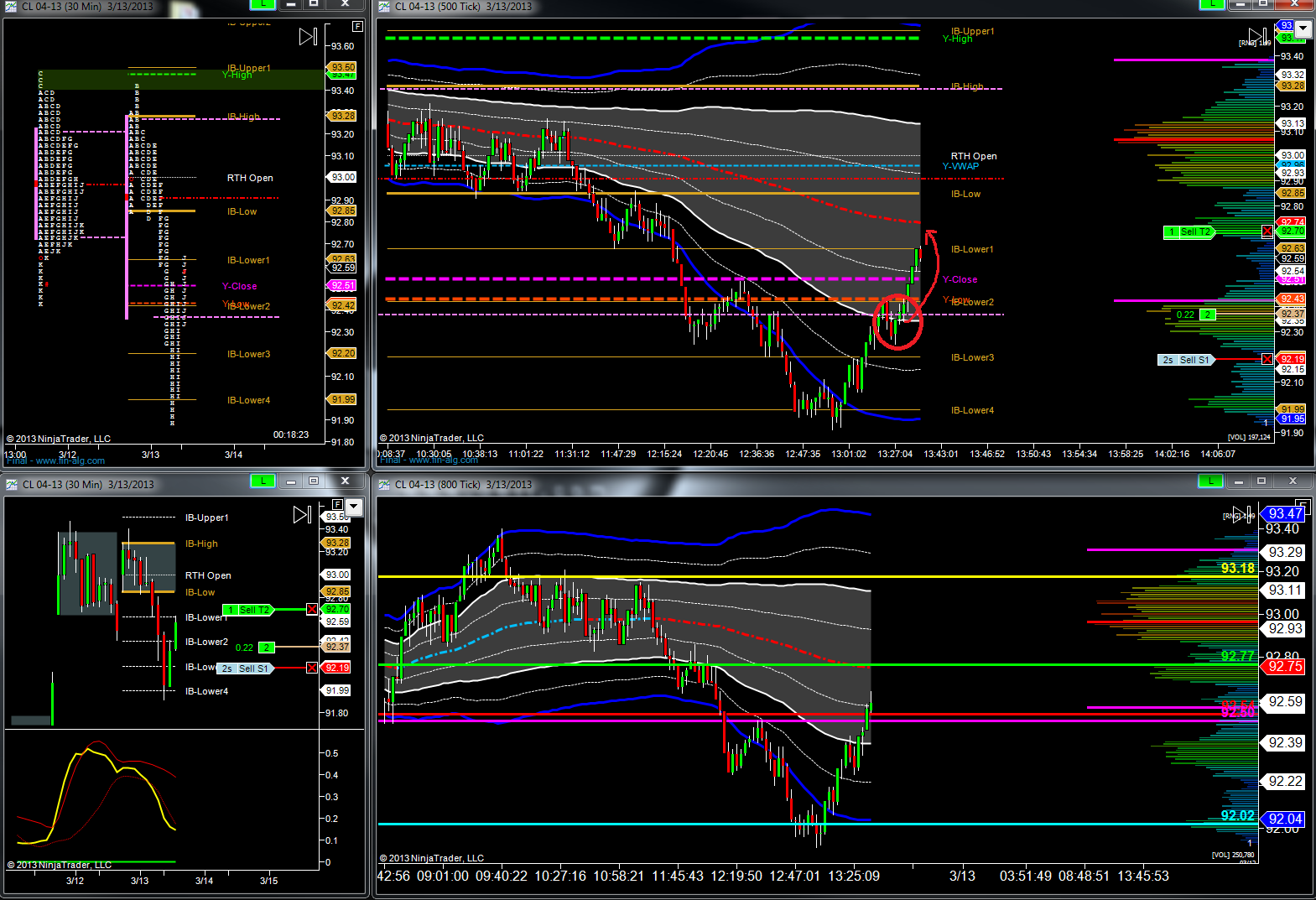
Task: Click the [VOL] 197,124 readout in 500 Tick chart
Action: coord(1249,437)
